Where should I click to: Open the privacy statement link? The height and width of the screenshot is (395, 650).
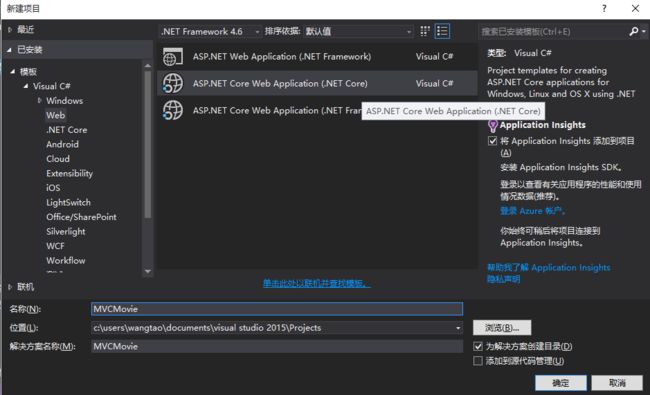pos(503,279)
